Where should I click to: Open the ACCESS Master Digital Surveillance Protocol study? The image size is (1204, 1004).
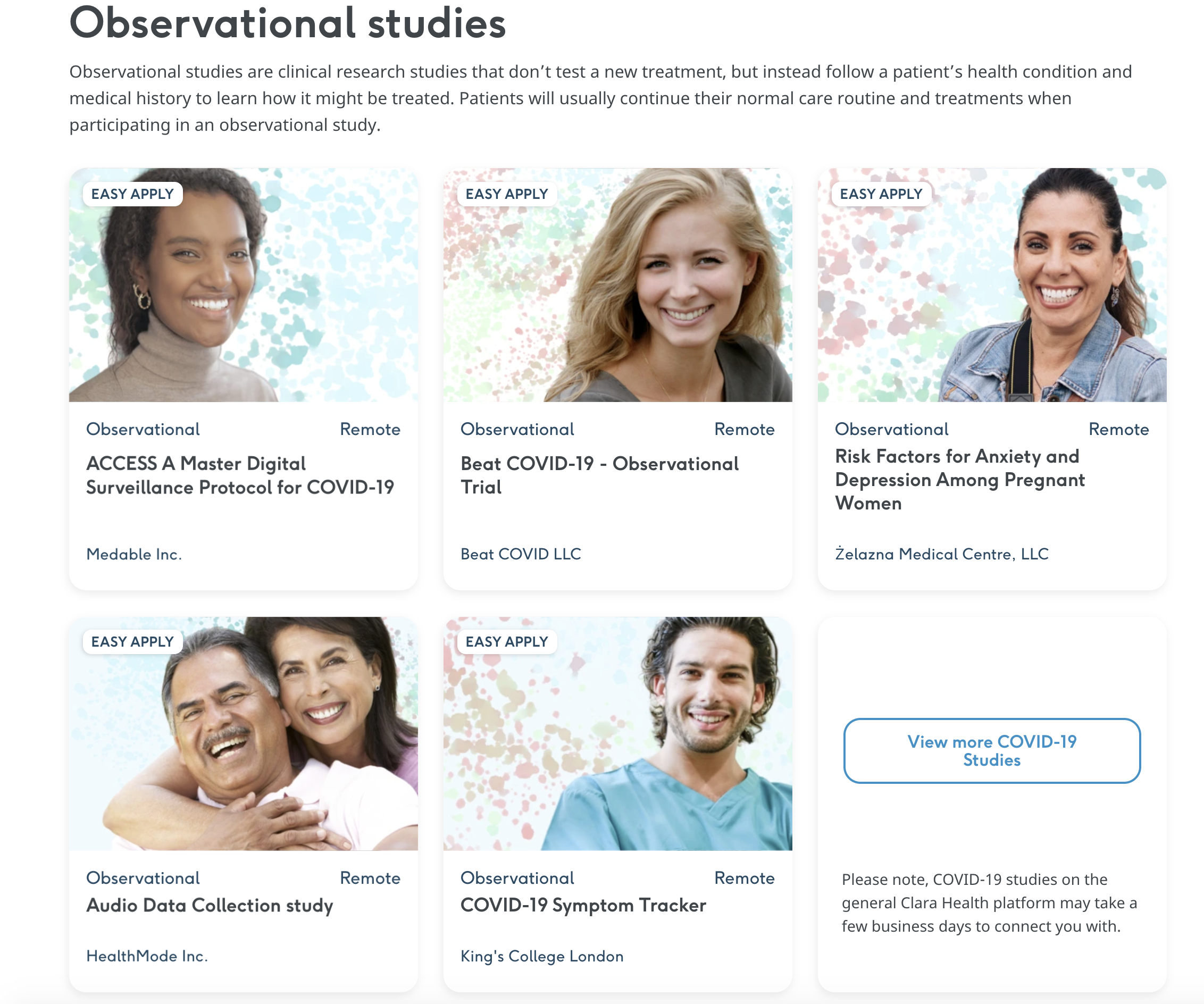pos(240,475)
